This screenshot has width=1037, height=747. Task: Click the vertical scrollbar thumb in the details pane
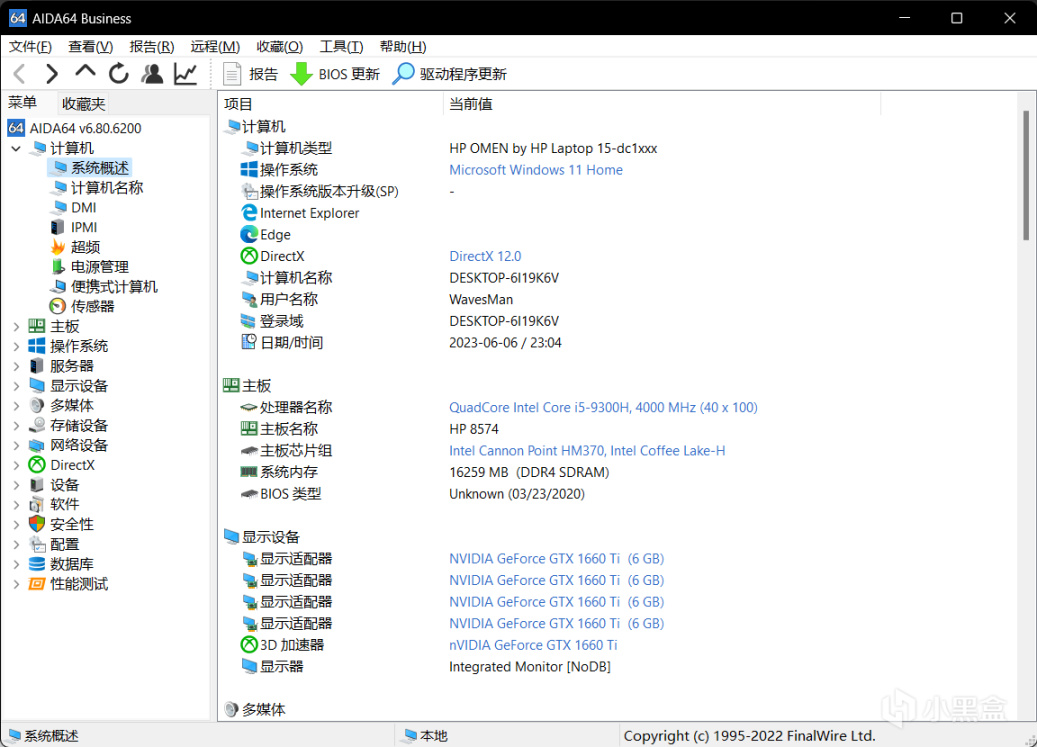click(1026, 175)
